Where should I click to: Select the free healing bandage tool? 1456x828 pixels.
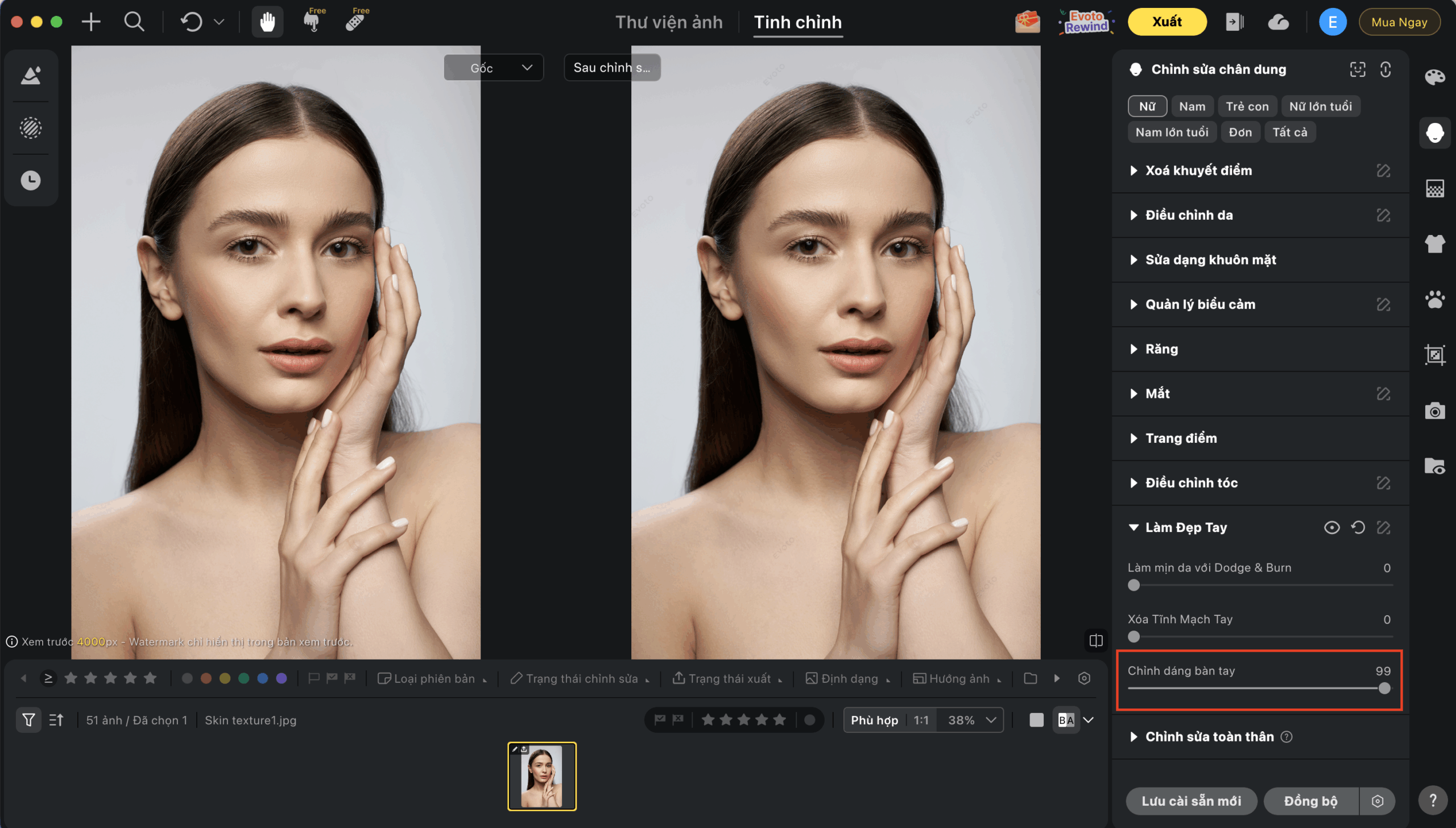point(355,22)
